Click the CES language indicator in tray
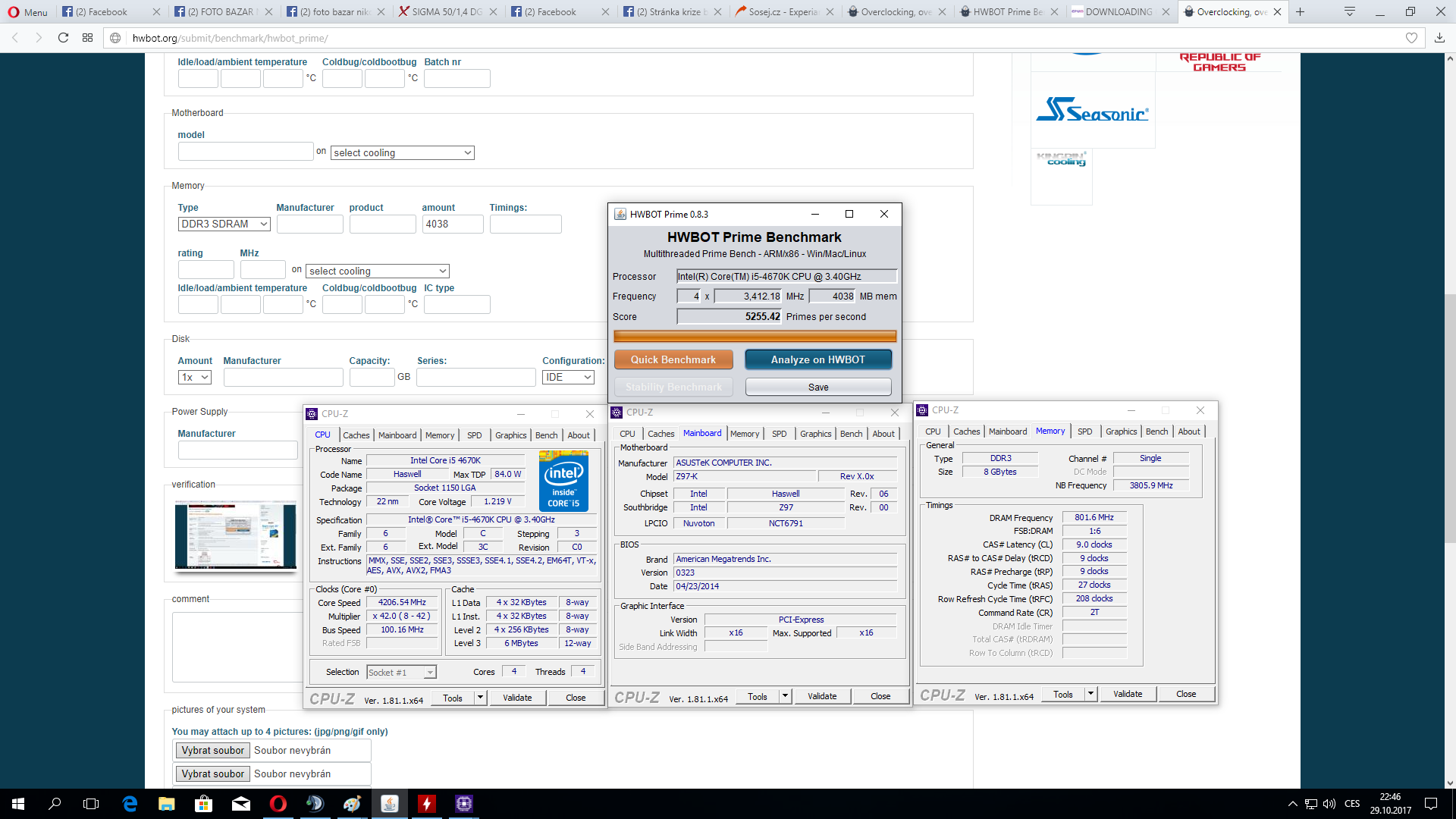 pyautogui.click(x=1352, y=804)
